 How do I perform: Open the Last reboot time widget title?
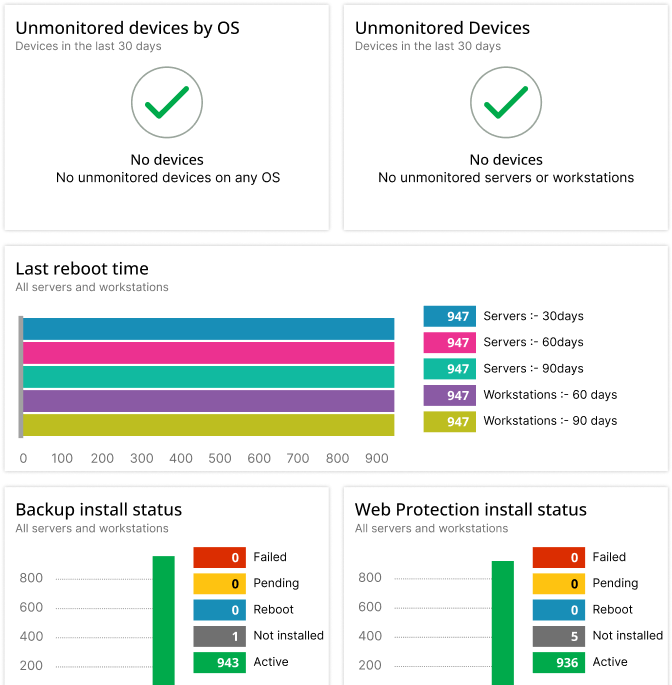point(82,269)
